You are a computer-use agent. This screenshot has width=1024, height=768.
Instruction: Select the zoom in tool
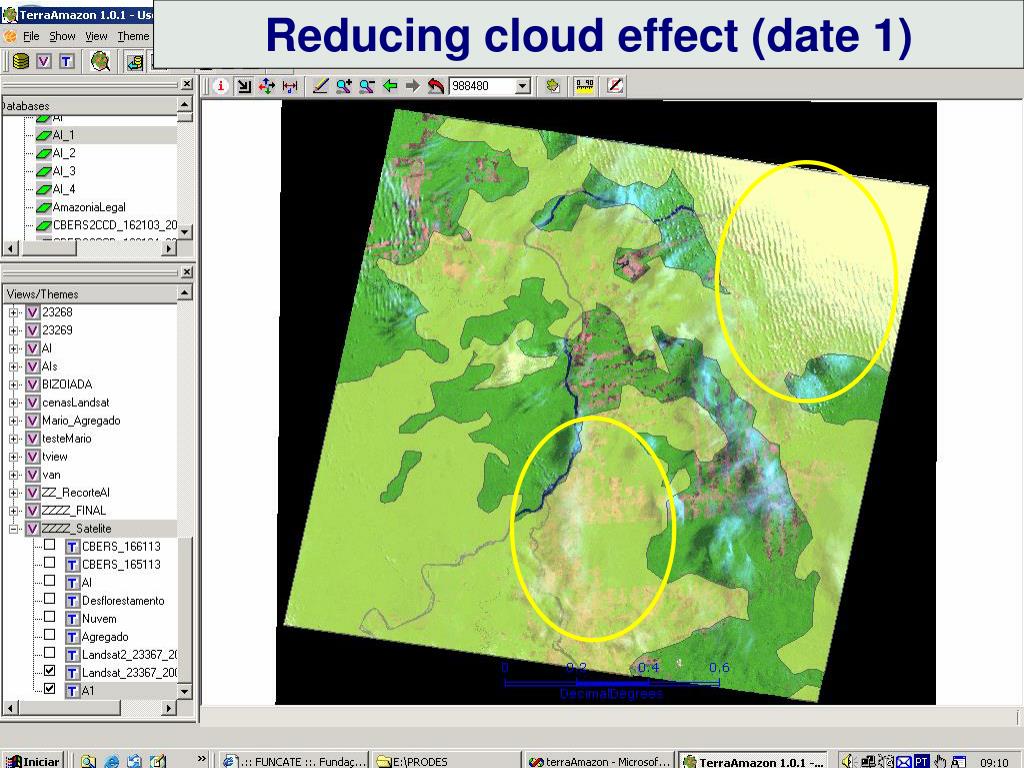(x=344, y=86)
